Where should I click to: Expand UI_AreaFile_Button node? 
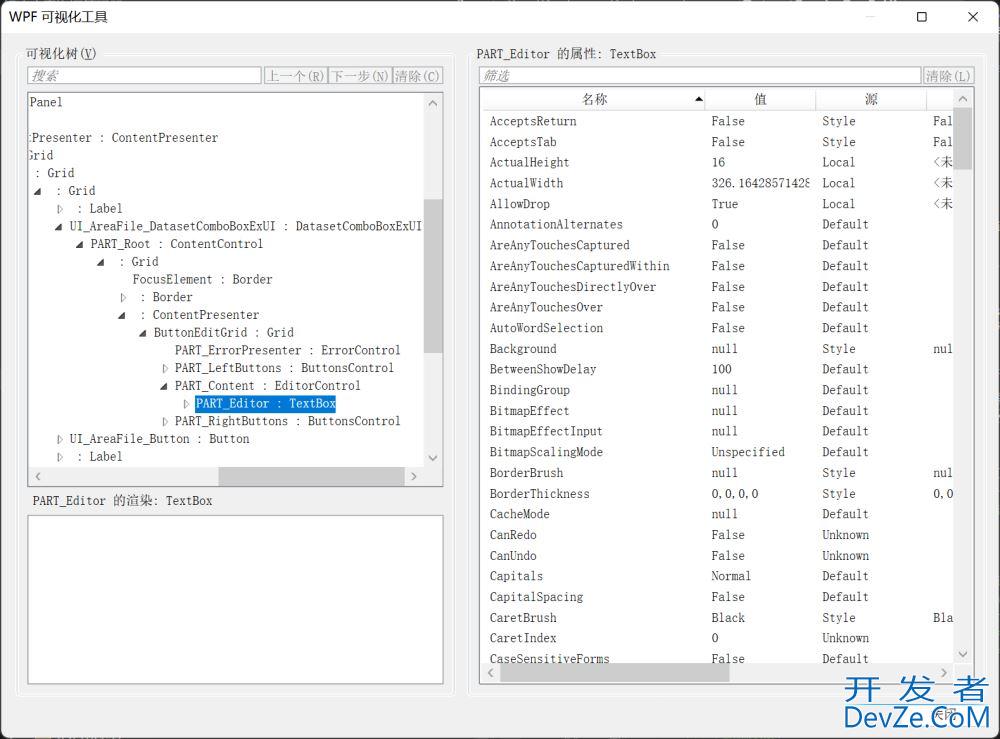60,439
